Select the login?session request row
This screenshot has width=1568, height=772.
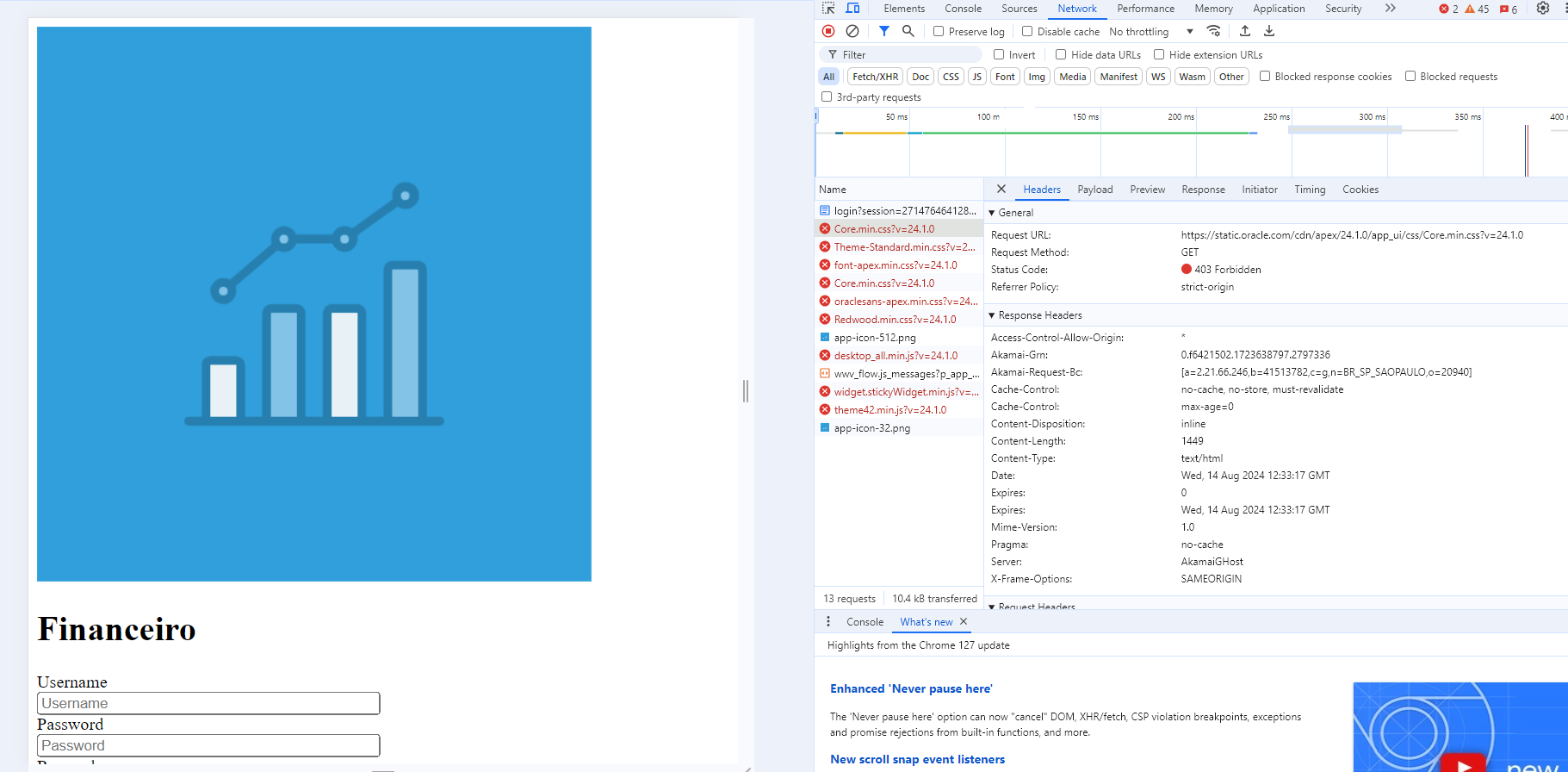pyautogui.click(x=898, y=211)
